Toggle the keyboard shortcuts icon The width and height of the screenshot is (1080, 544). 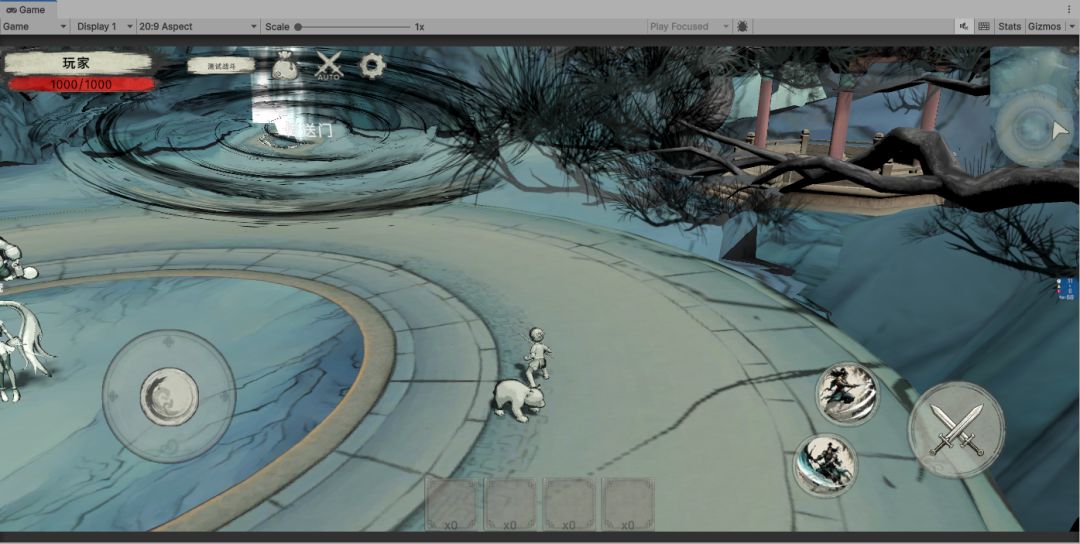(984, 26)
